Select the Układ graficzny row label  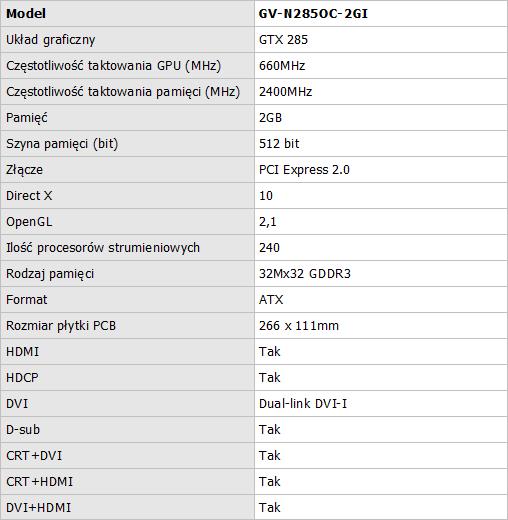(x=51, y=40)
